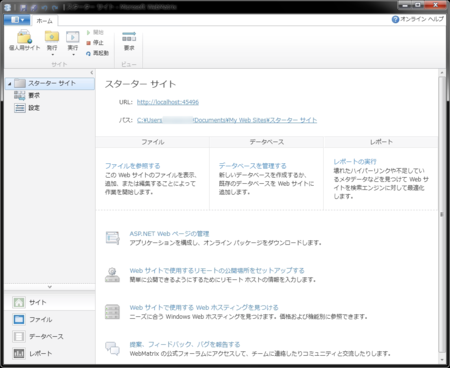Click the レポート column header
Viewport: 450px width, 368px height.
(381, 142)
